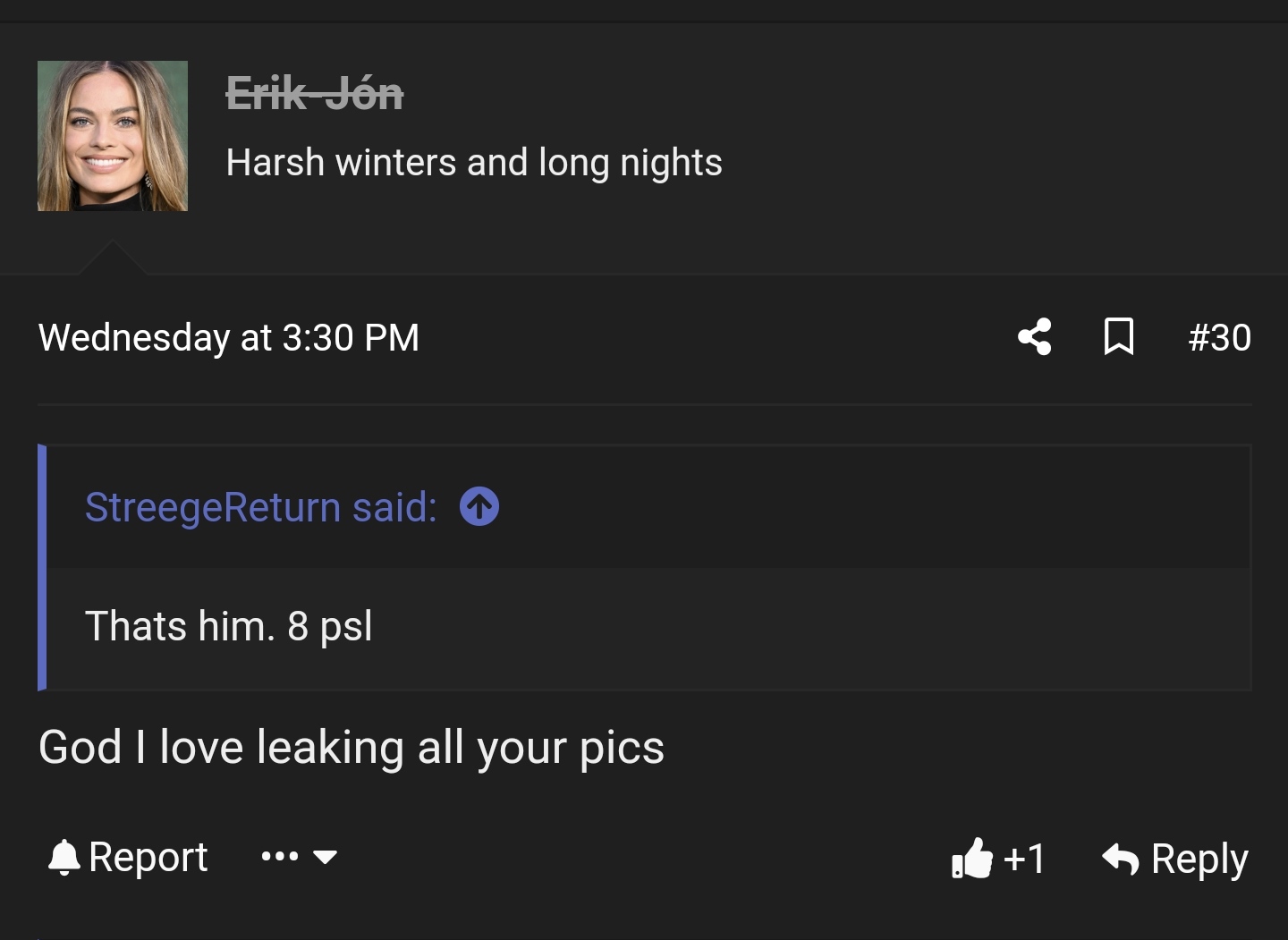
Task: Open the struck-through Erik-Jón username
Action: (315, 93)
